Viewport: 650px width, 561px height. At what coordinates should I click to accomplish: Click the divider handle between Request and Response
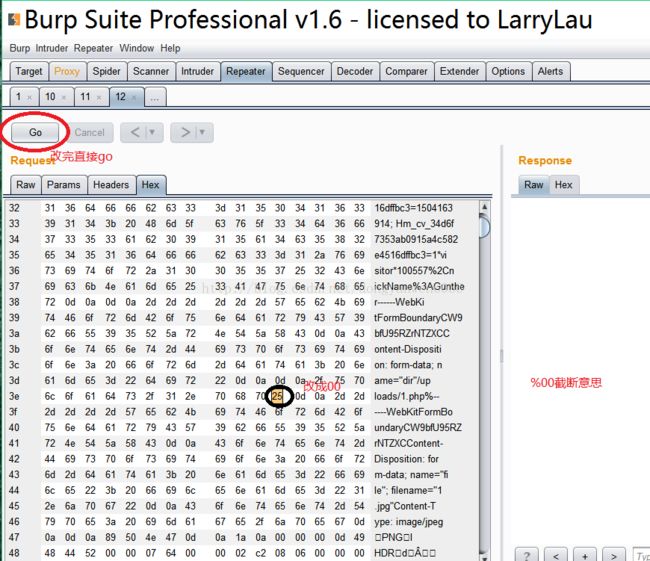coord(502,356)
